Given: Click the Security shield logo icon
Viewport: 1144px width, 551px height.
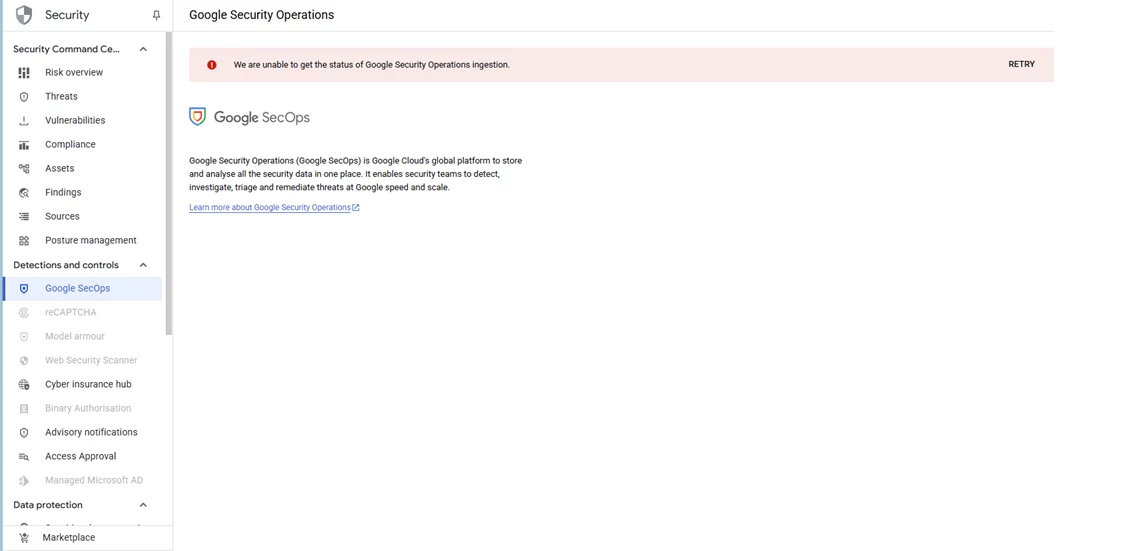Looking at the screenshot, I should click(x=24, y=15).
